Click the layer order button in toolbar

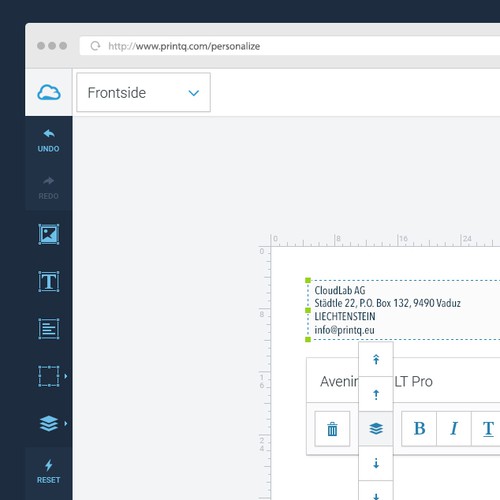point(376,429)
